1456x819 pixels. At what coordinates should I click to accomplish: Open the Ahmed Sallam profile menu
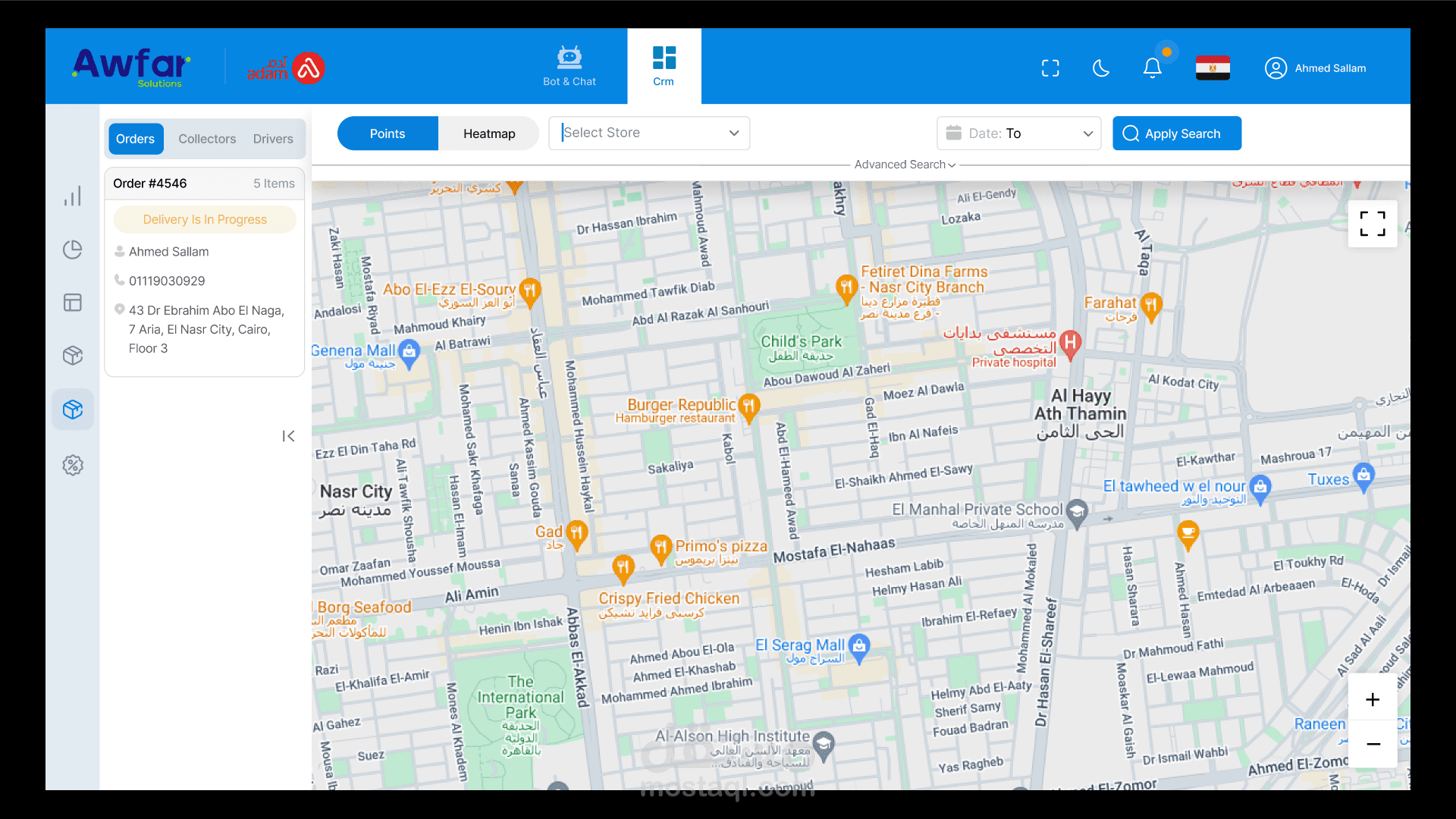[1316, 68]
